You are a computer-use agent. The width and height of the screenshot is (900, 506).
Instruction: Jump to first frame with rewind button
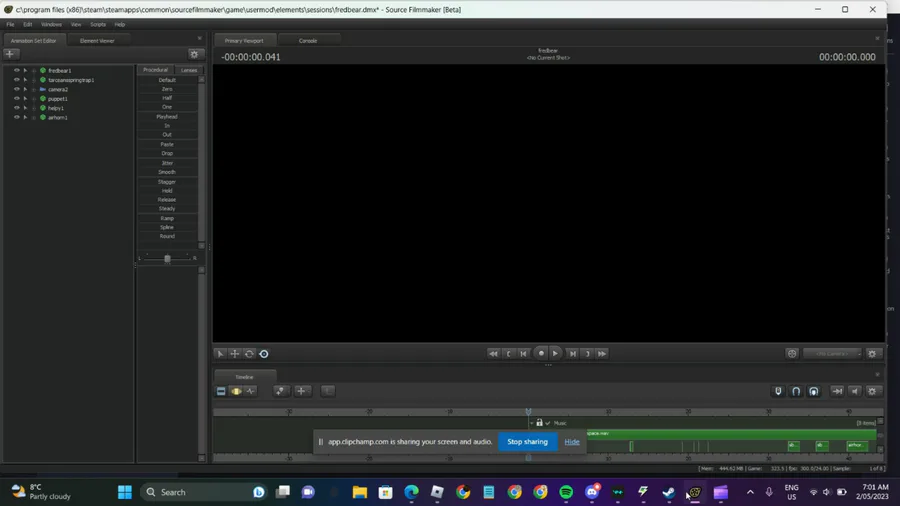point(493,354)
